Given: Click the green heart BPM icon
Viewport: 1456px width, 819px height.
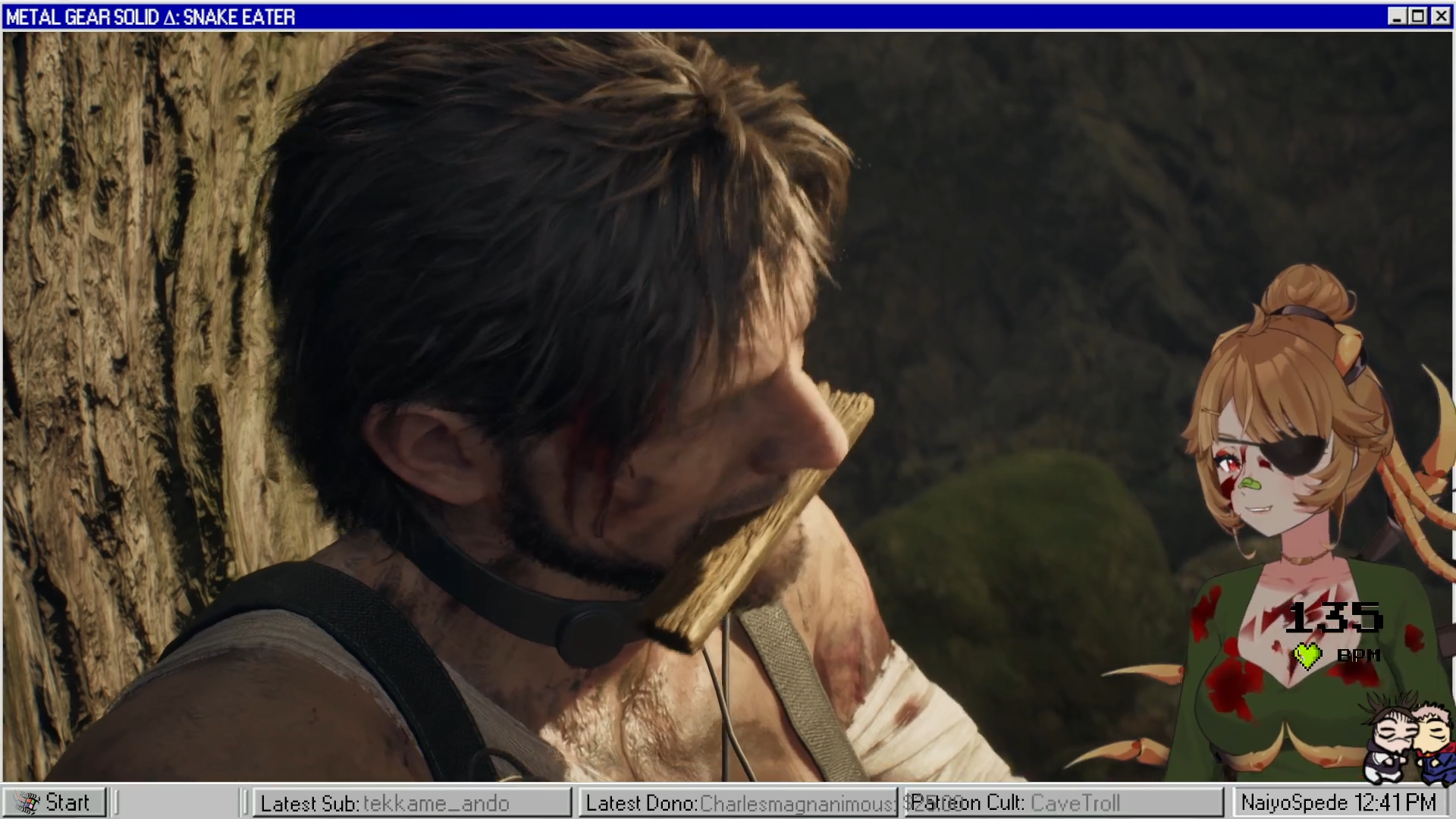Looking at the screenshot, I should (1307, 656).
